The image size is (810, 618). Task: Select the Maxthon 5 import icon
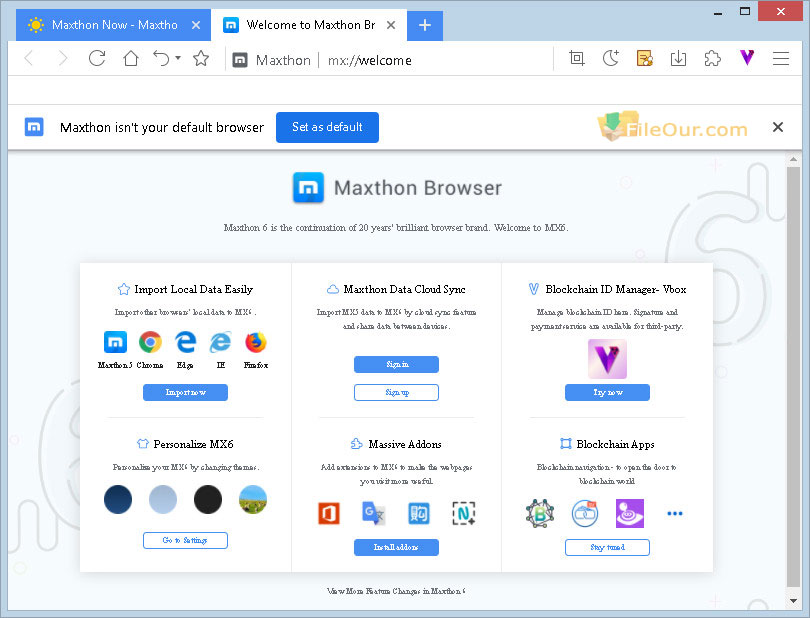(x=115, y=342)
